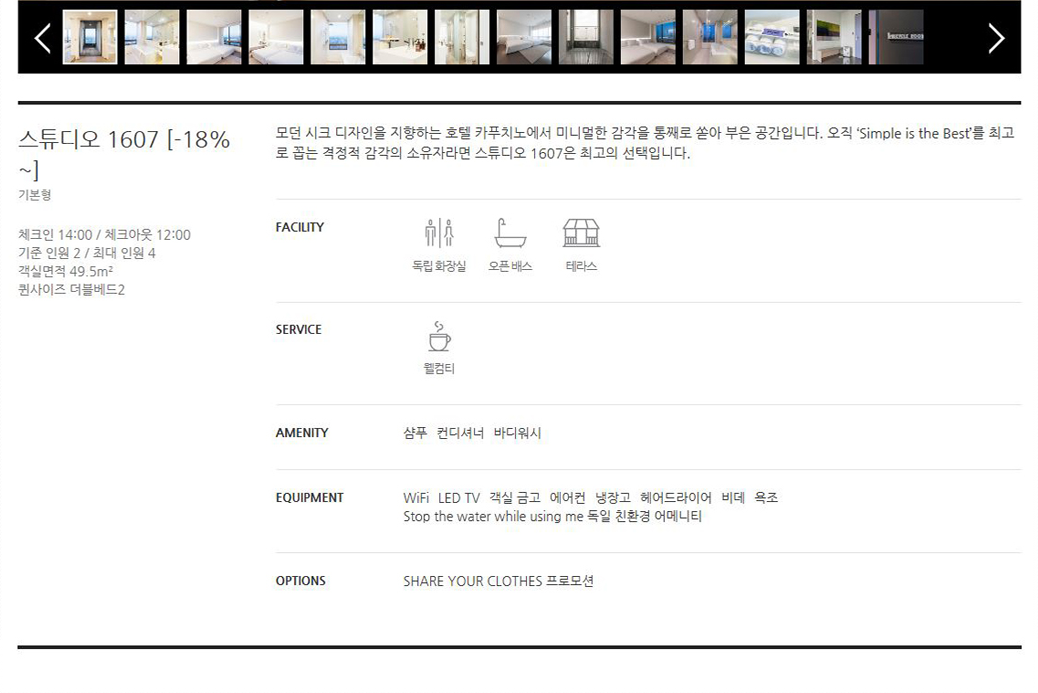The height and width of the screenshot is (693, 1038).
Task: View the thumbnail with green wall art
Action: pos(834,37)
